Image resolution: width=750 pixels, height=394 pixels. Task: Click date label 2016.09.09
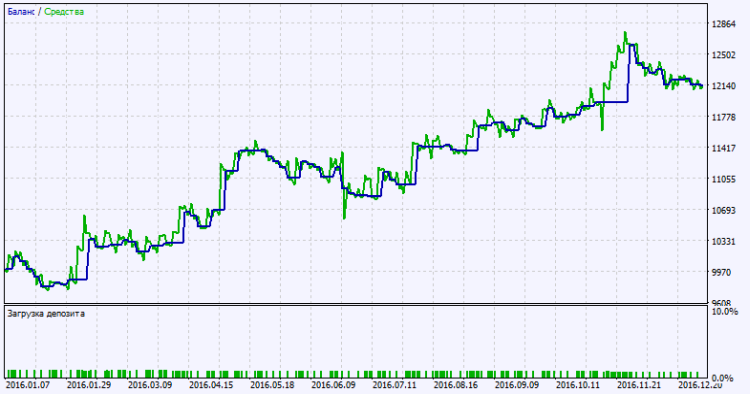(518, 385)
